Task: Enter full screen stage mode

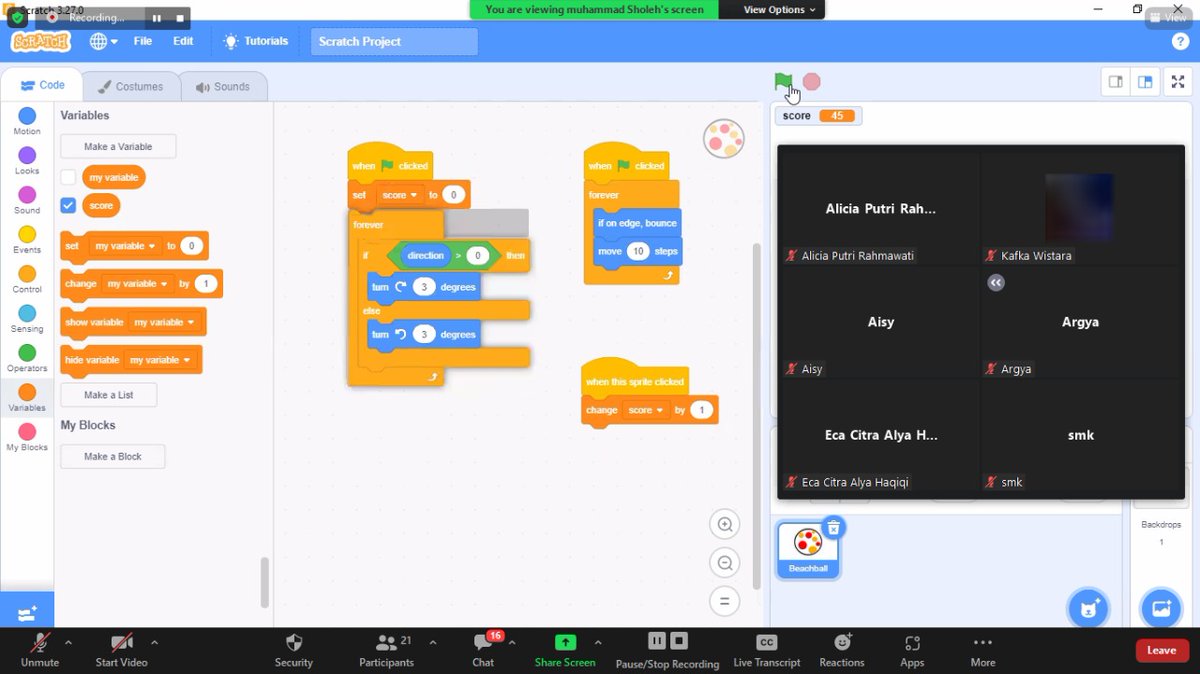Action: [1176, 82]
